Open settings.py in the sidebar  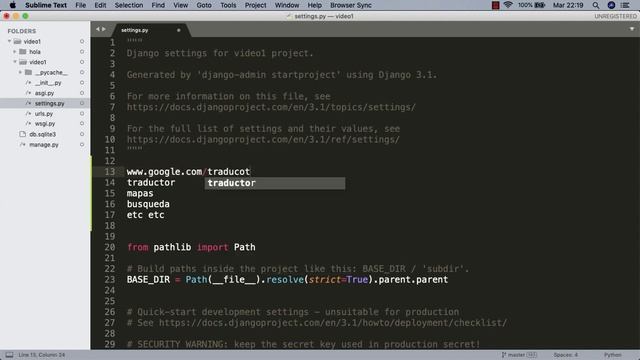coord(49,103)
